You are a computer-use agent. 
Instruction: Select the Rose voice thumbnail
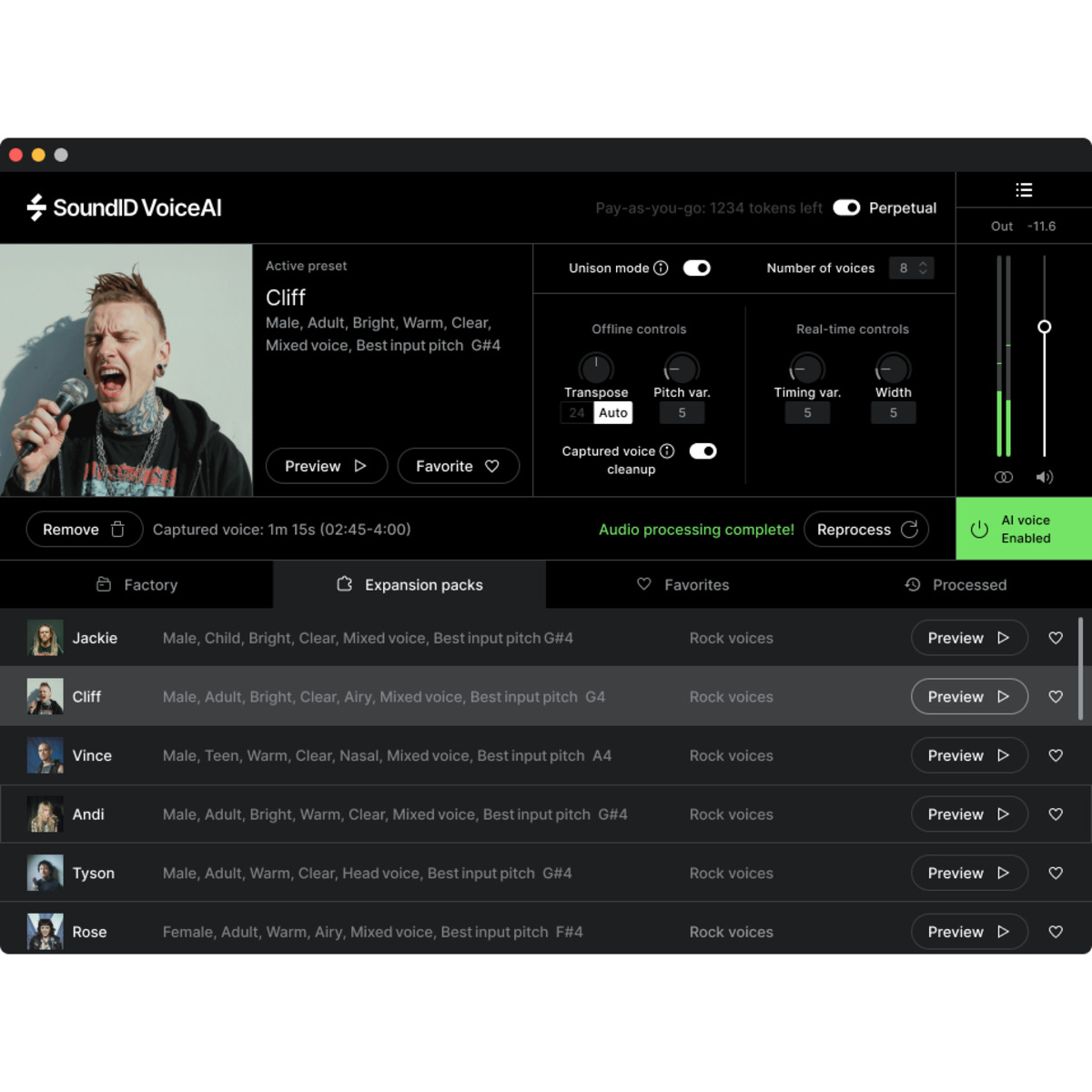pyautogui.click(x=45, y=932)
